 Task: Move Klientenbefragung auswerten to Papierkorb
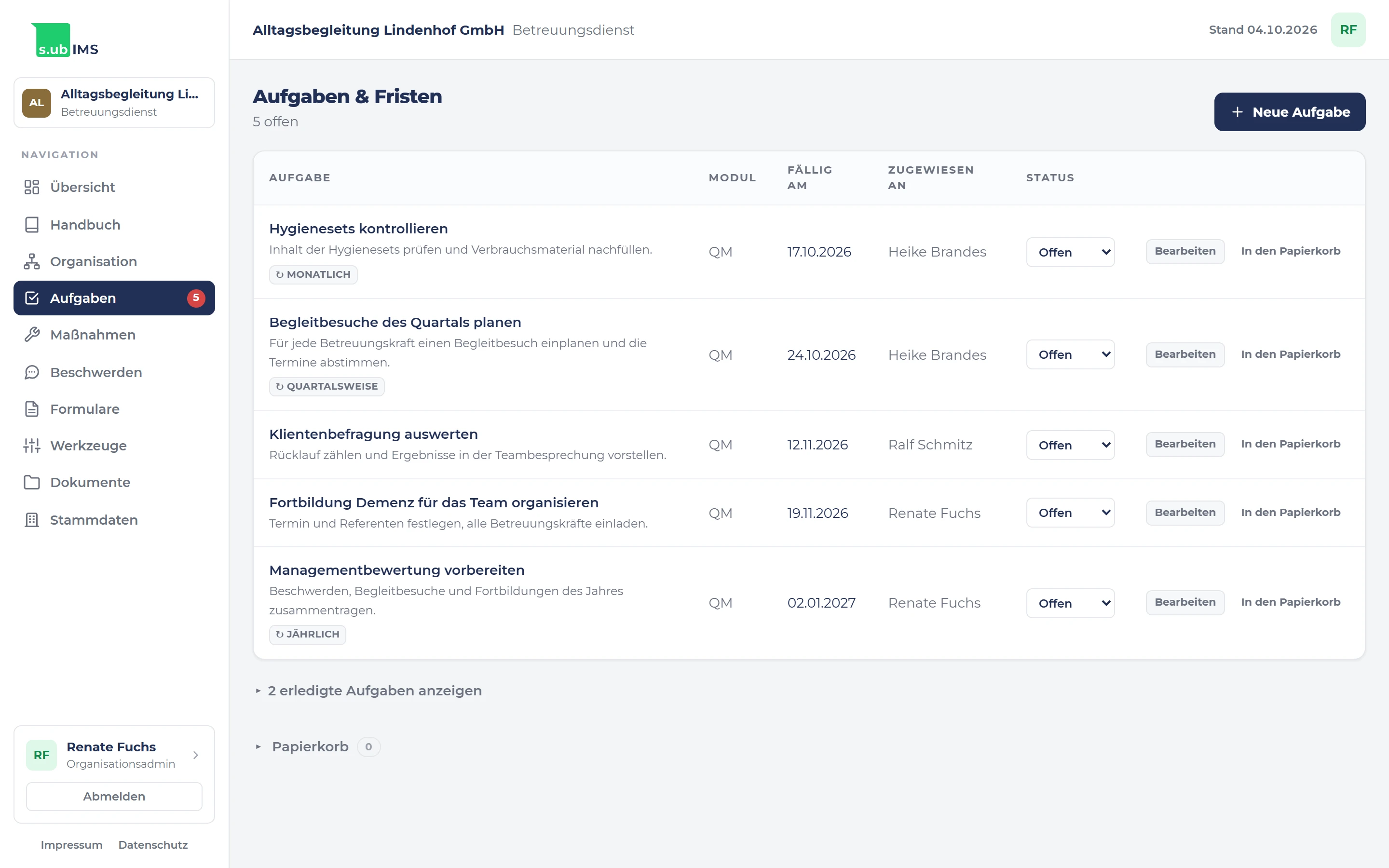coord(1290,444)
